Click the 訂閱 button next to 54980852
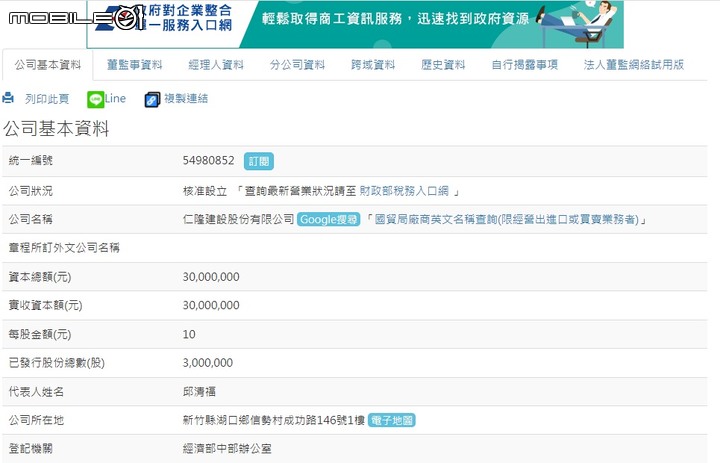720x463 pixels. (259, 161)
